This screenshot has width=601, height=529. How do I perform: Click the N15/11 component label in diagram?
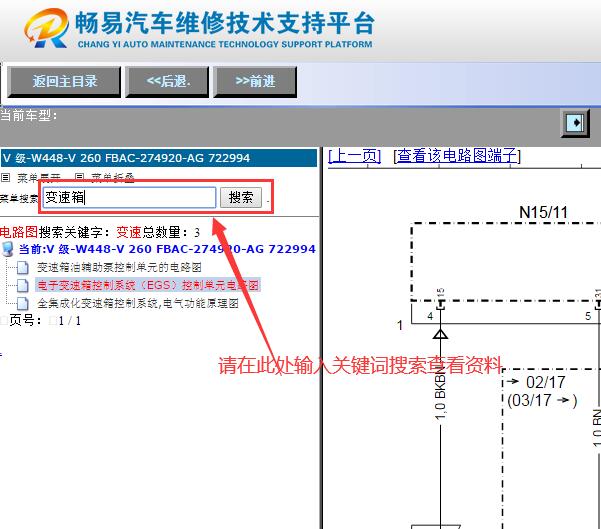(543, 212)
